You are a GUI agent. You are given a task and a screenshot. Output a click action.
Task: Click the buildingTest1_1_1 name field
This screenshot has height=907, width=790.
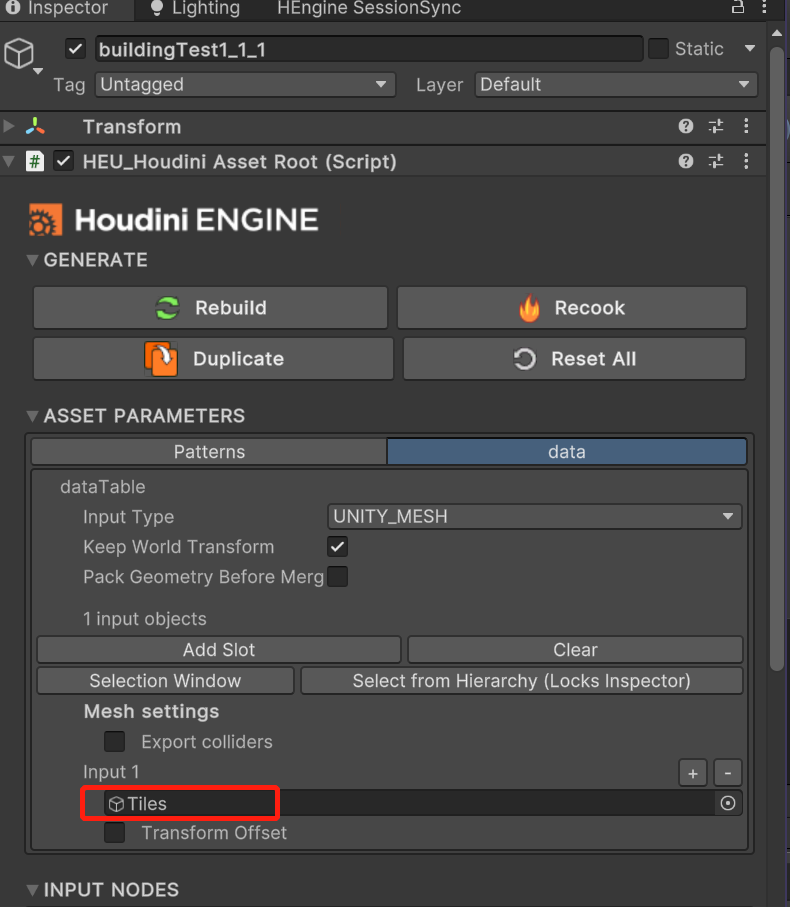369,49
